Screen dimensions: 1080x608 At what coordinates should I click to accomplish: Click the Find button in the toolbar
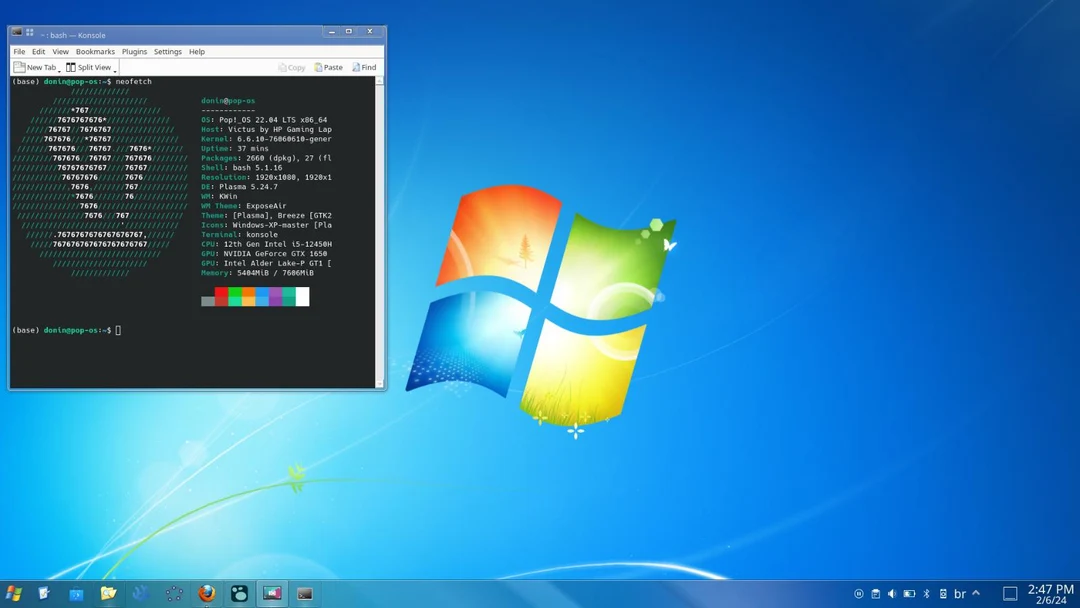pyautogui.click(x=363, y=67)
